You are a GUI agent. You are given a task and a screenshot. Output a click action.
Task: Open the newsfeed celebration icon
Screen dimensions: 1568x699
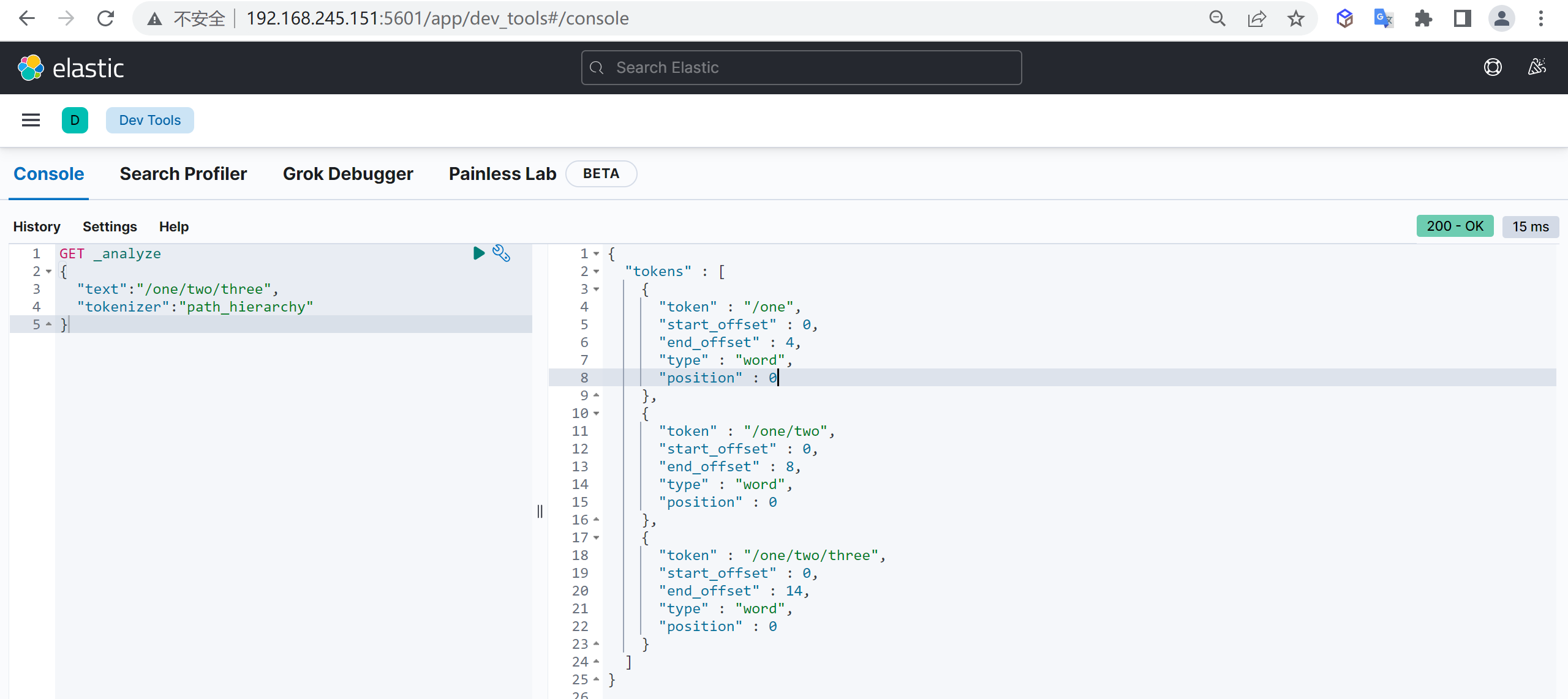pyautogui.click(x=1536, y=67)
